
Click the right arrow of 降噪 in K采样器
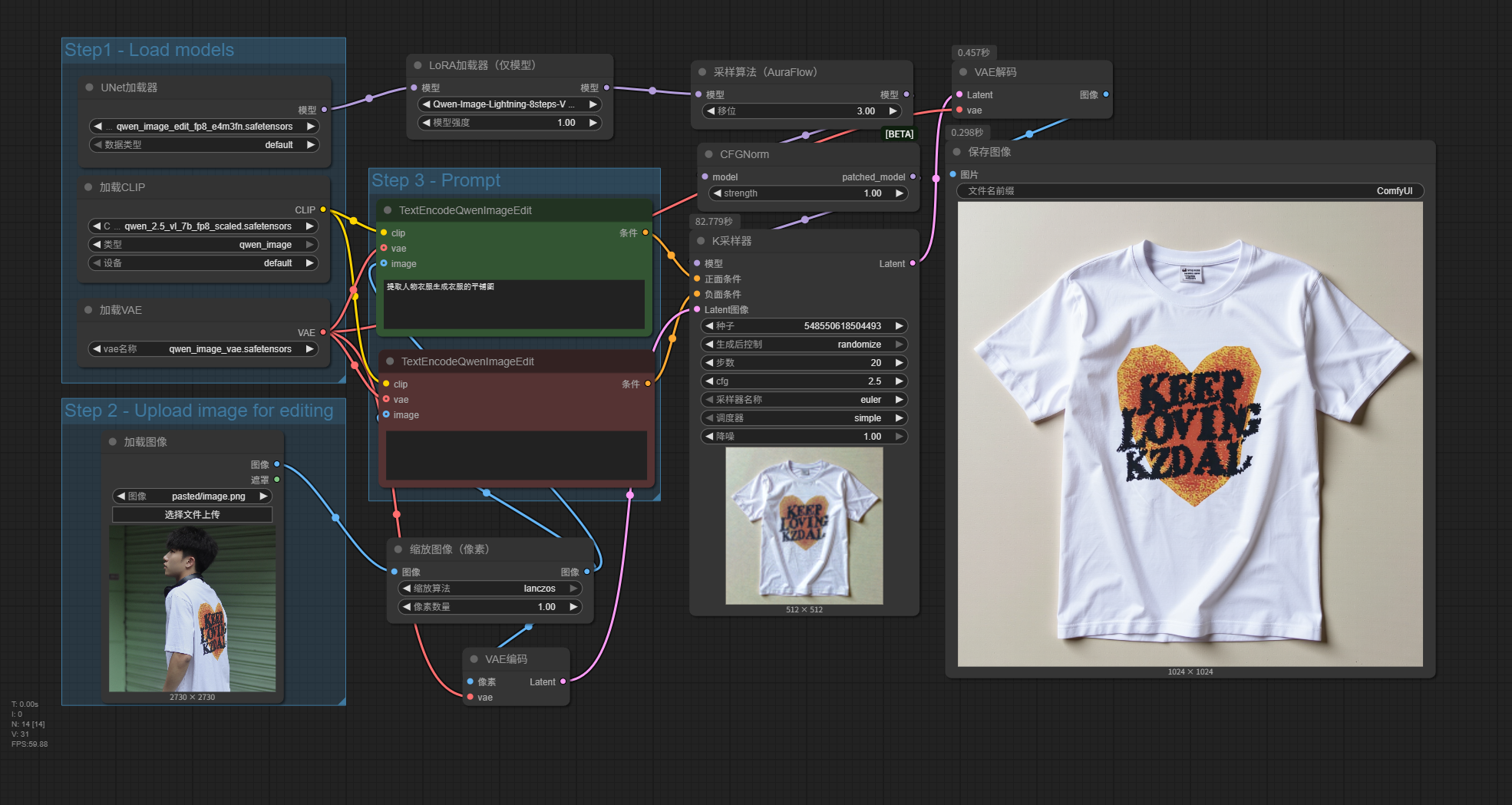[x=899, y=437]
